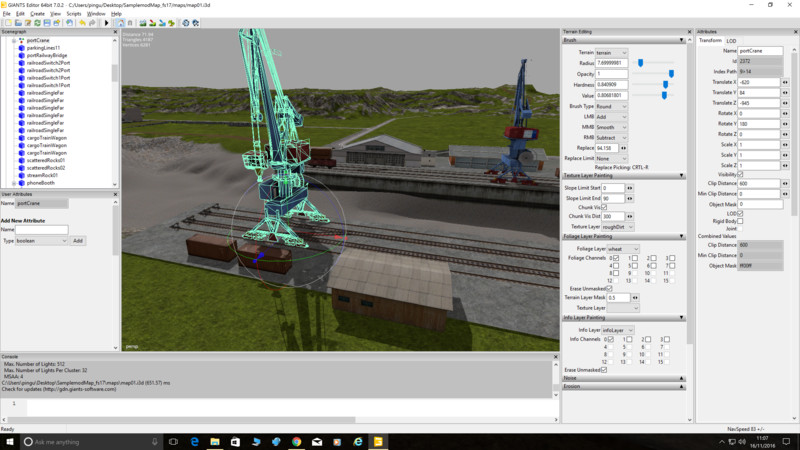Toggle Info Channel 0 checkbox
Screen dimensions: 800x450
(x=610, y=339)
